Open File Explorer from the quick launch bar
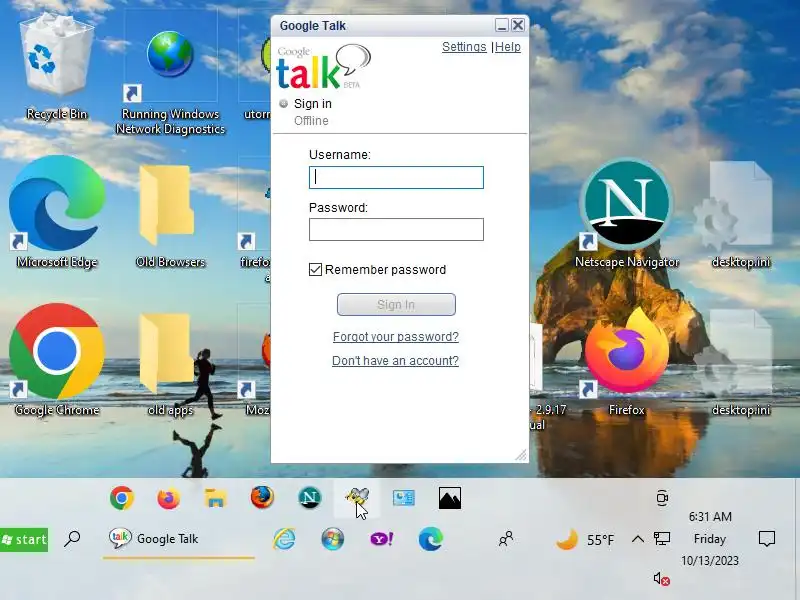The height and width of the screenshot is (600, 800). coord(215,498)
